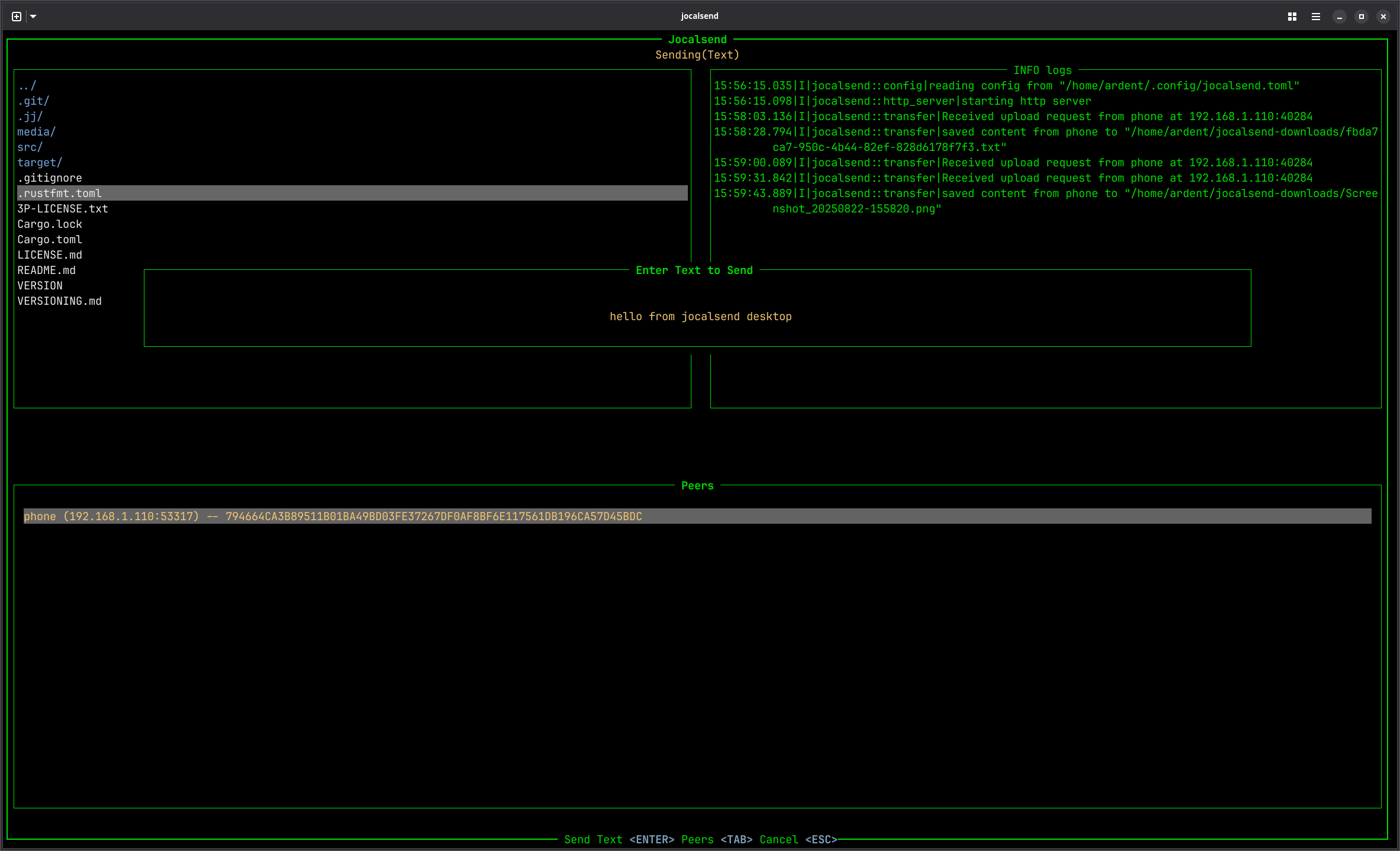Screen dimensions: 1400x851
Task: Select the README.md file
Action: [x=46, y=270]
